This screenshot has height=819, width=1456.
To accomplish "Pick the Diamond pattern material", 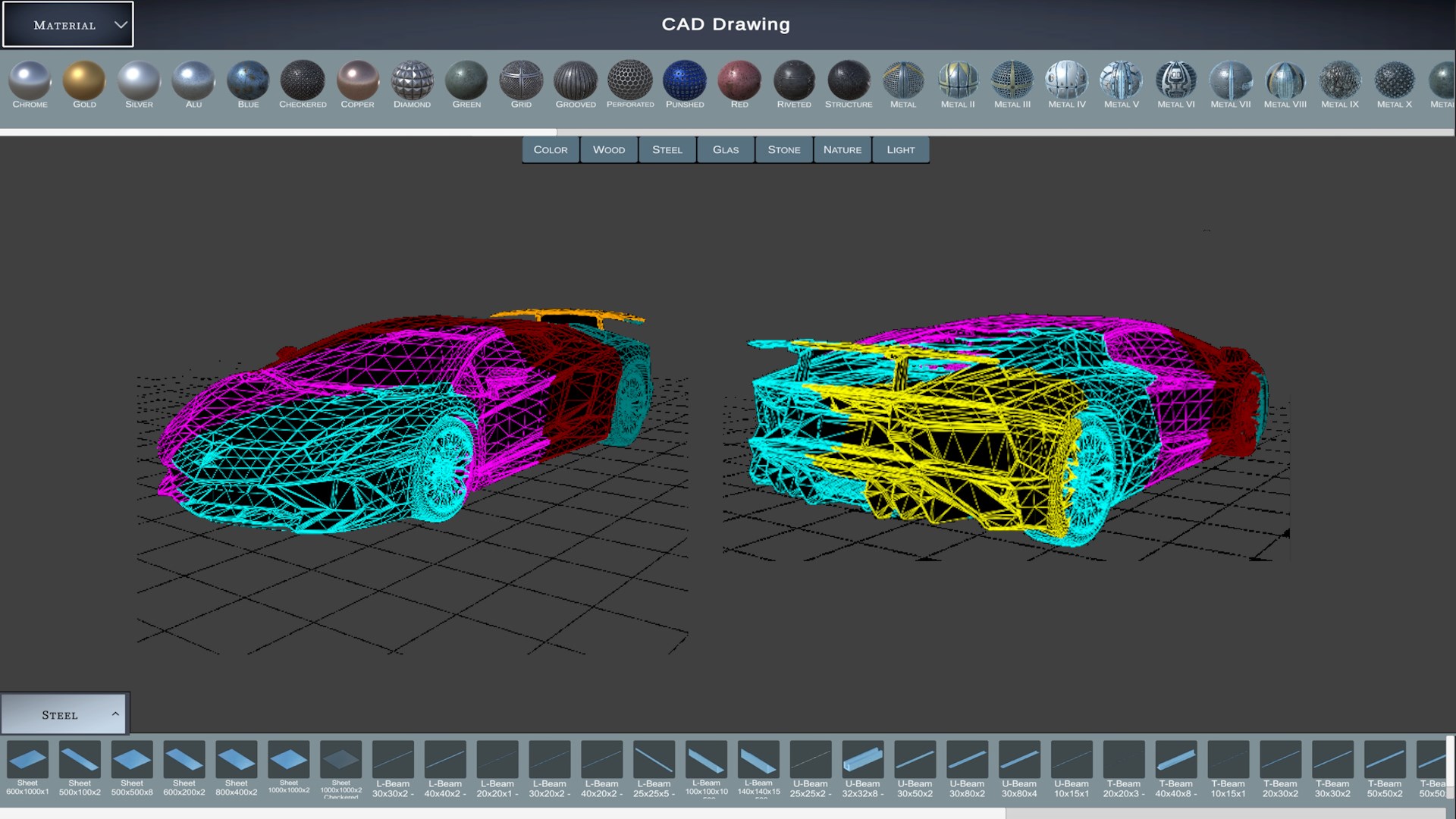I will click(x=412, y=81).
